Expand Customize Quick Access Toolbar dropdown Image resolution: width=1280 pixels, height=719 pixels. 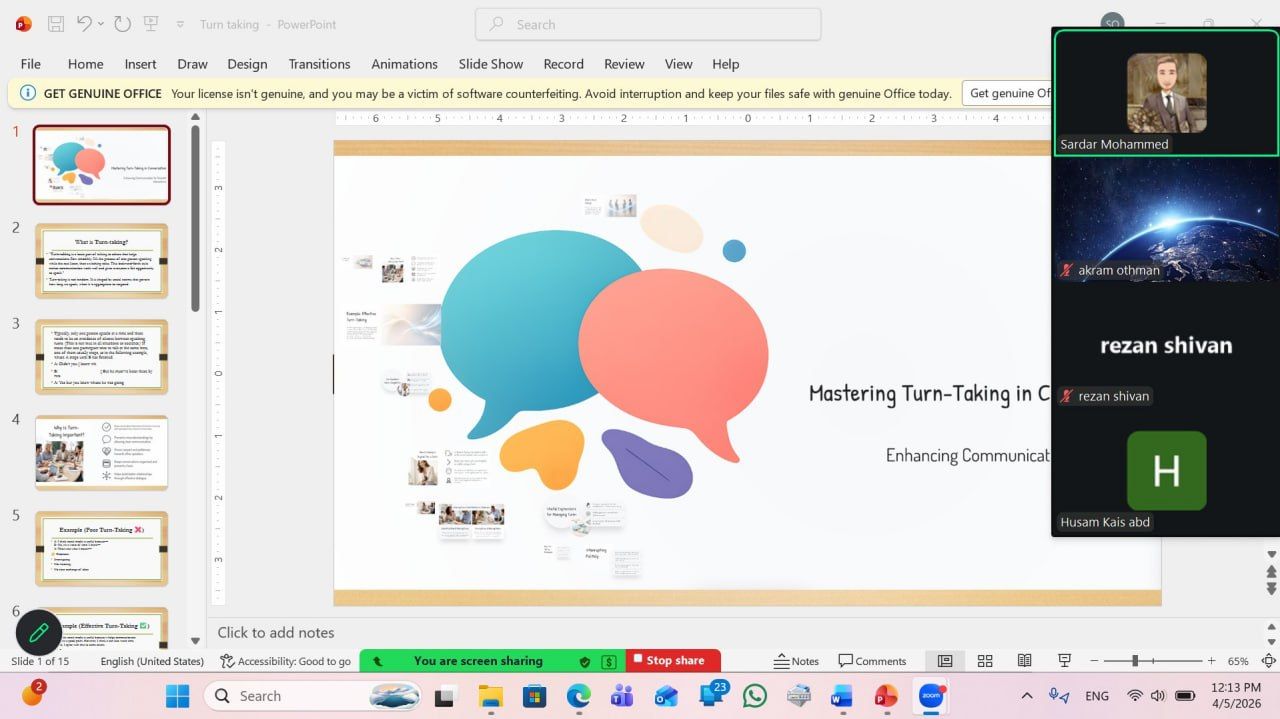coord(180,24)
